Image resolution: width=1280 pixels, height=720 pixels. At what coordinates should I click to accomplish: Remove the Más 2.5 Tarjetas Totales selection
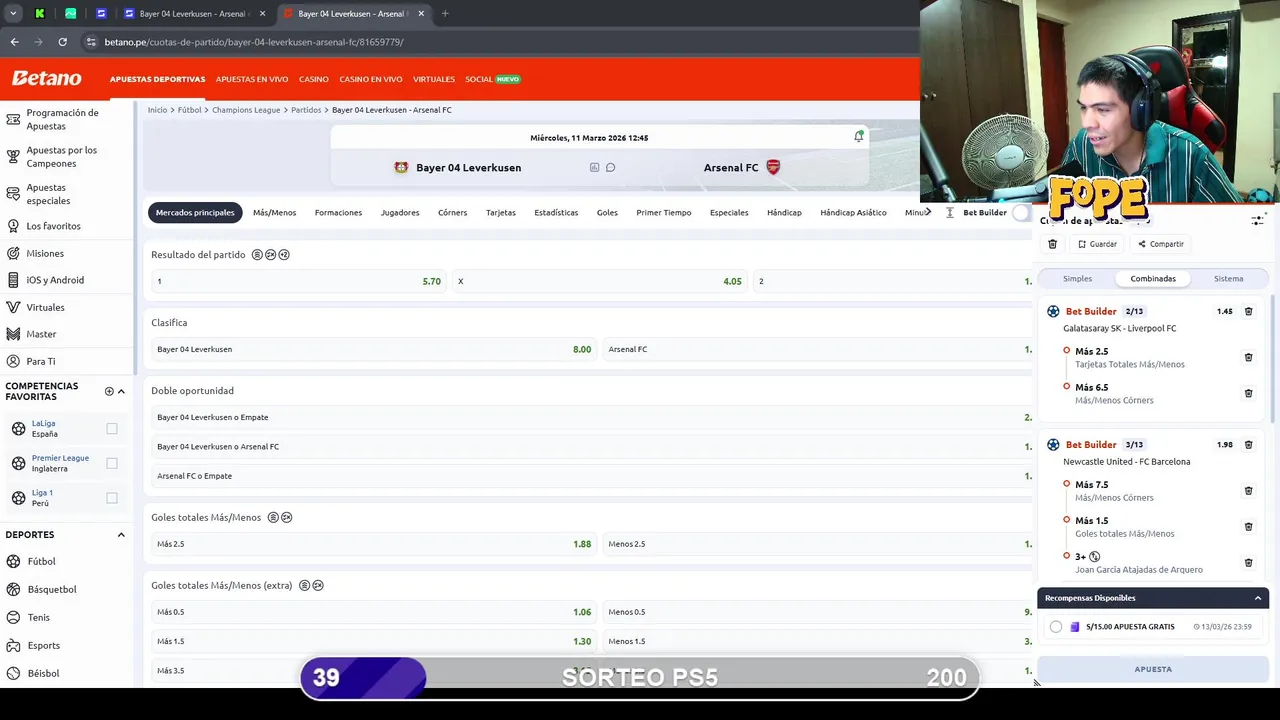click(x=1248, y=357)
